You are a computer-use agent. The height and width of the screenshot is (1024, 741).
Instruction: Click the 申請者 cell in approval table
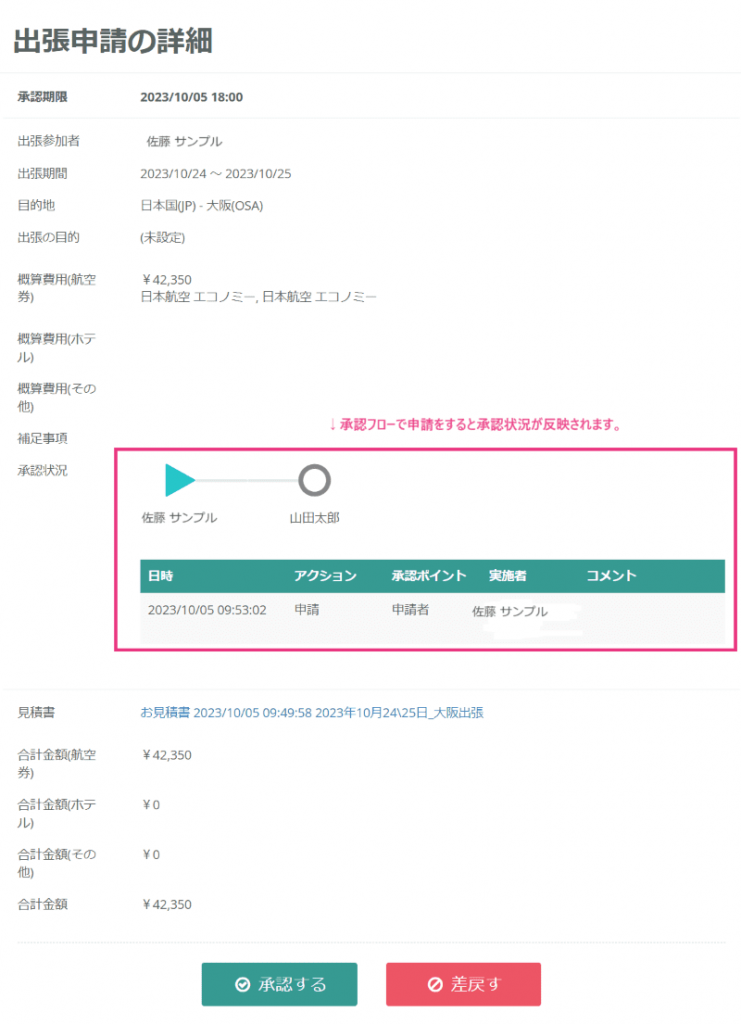point(410,610)
